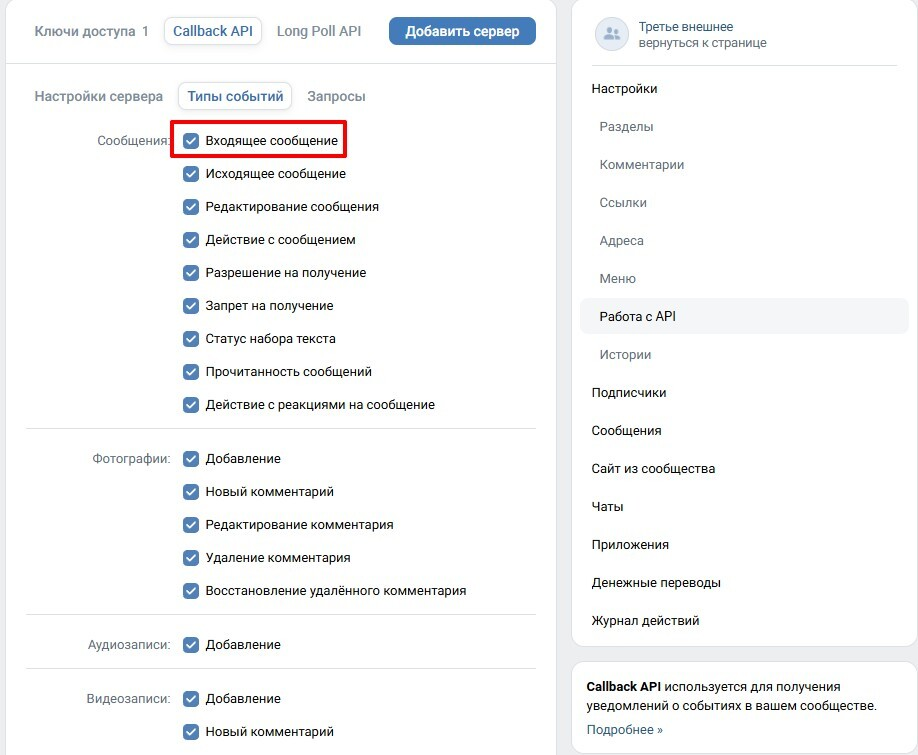Screen dimensions: 918x755
Task: Click the community avatar icon
Action: tap(612, 34)
